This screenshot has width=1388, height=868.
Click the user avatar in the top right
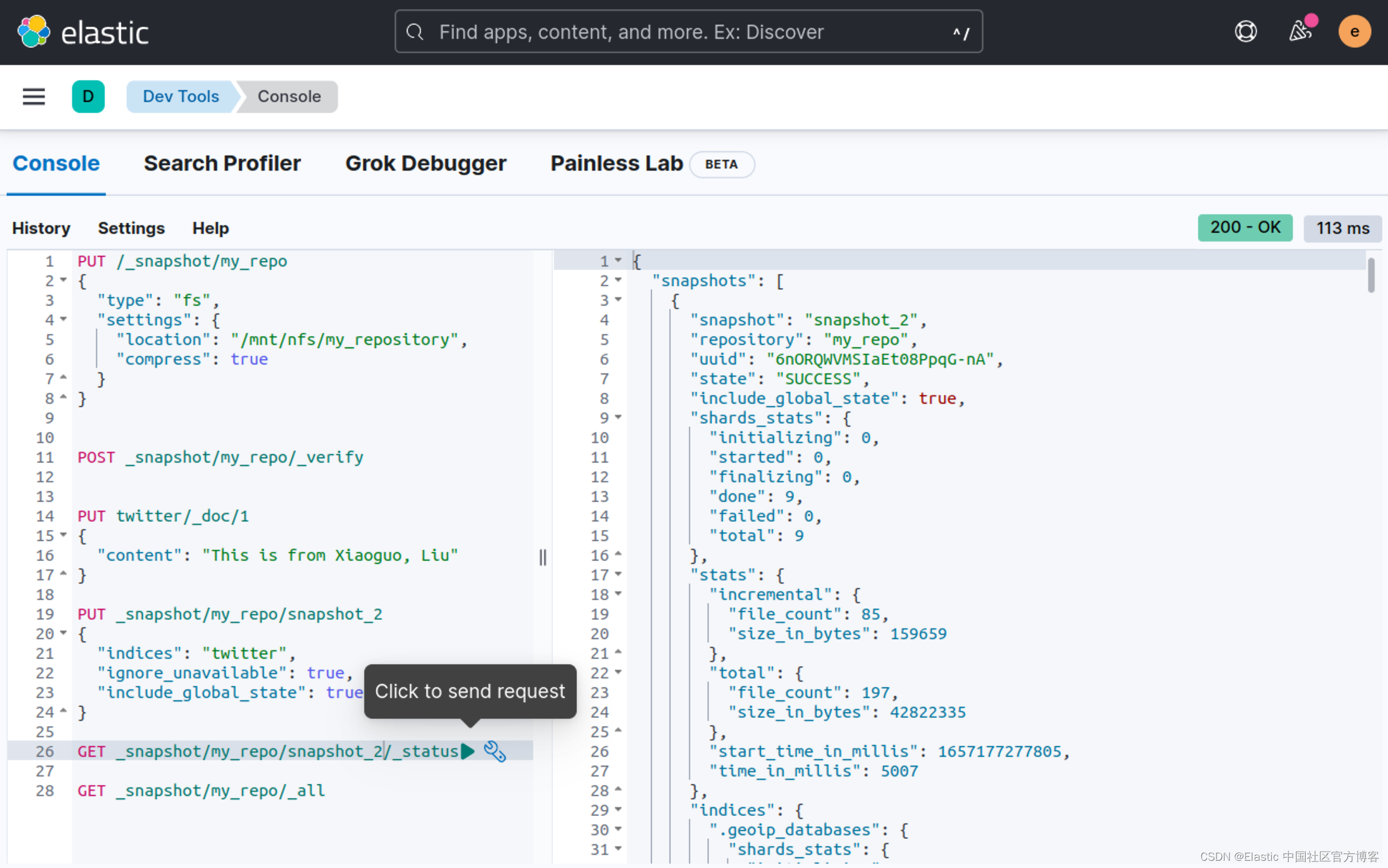[x=1355, y=31]
